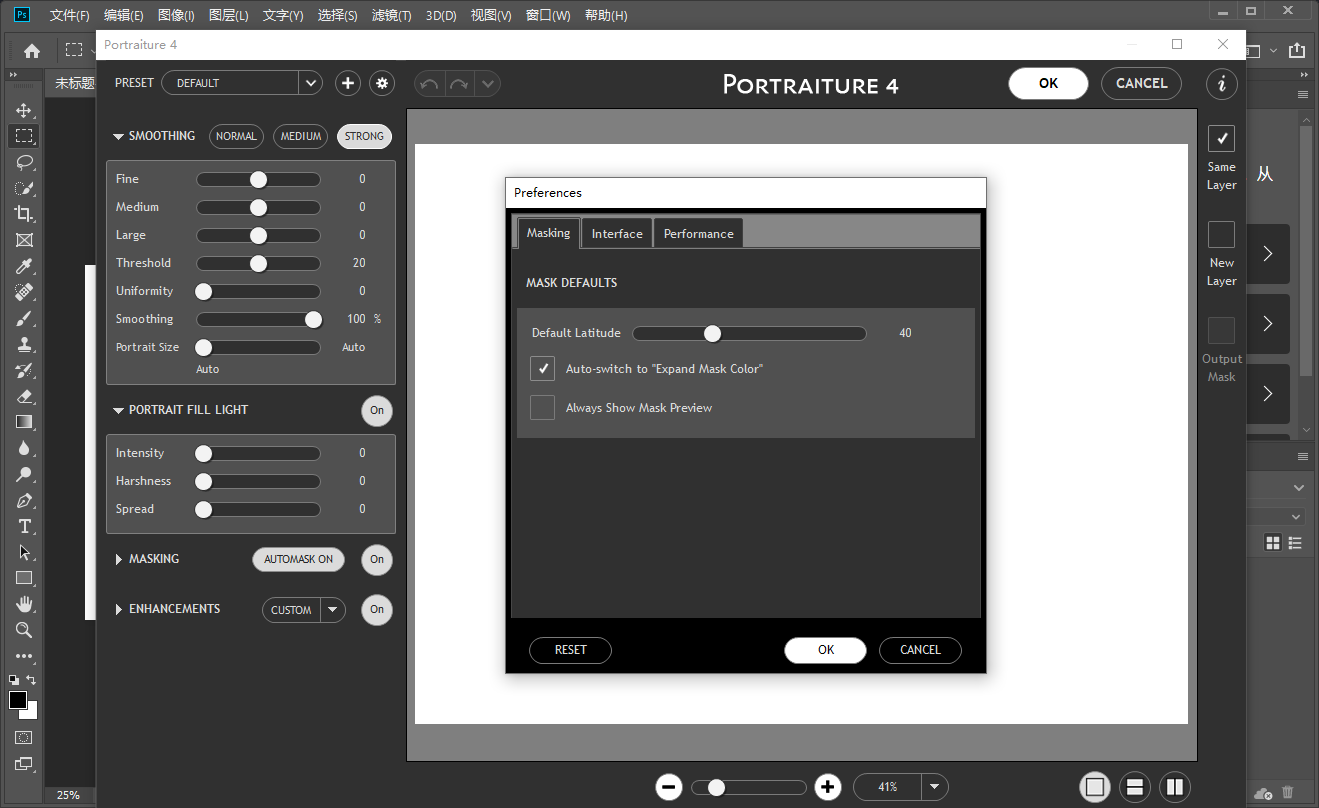Viewport: 1319px width, 808px height.
Task: Expand the Masking section
Action: (119, 559)
